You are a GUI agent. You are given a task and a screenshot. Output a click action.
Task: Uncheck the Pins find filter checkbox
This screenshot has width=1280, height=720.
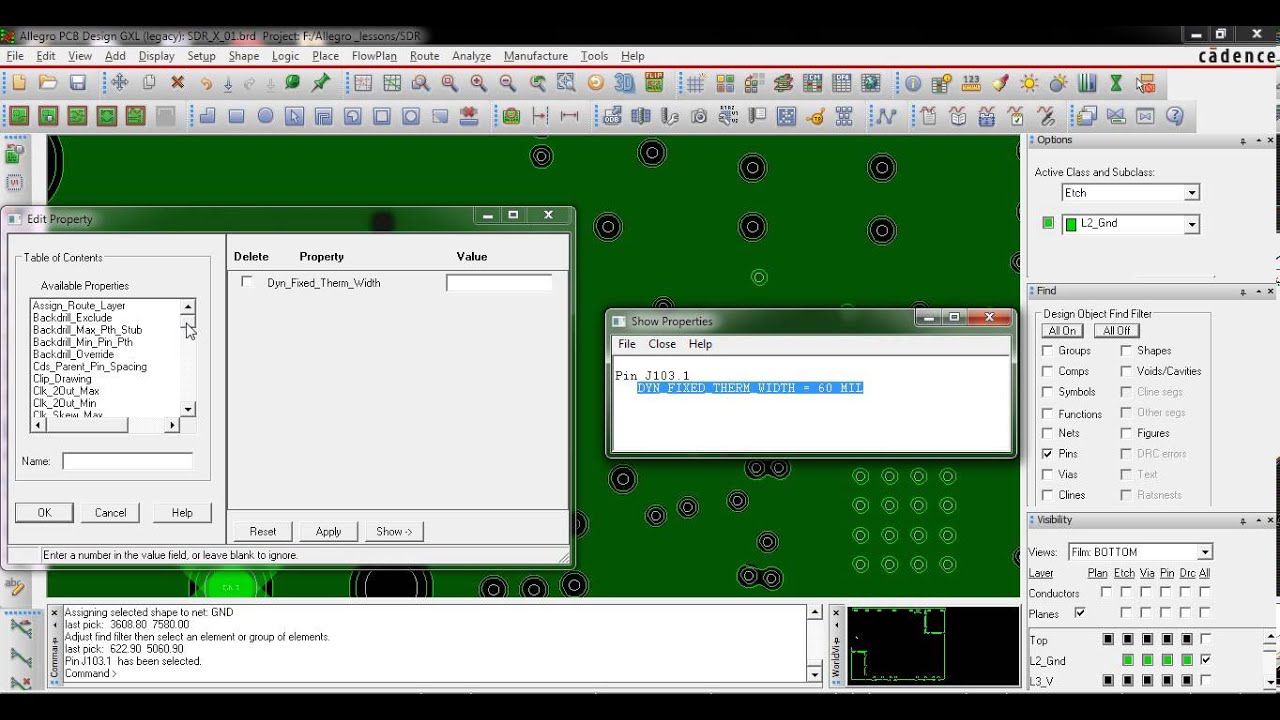[1048, 454]
